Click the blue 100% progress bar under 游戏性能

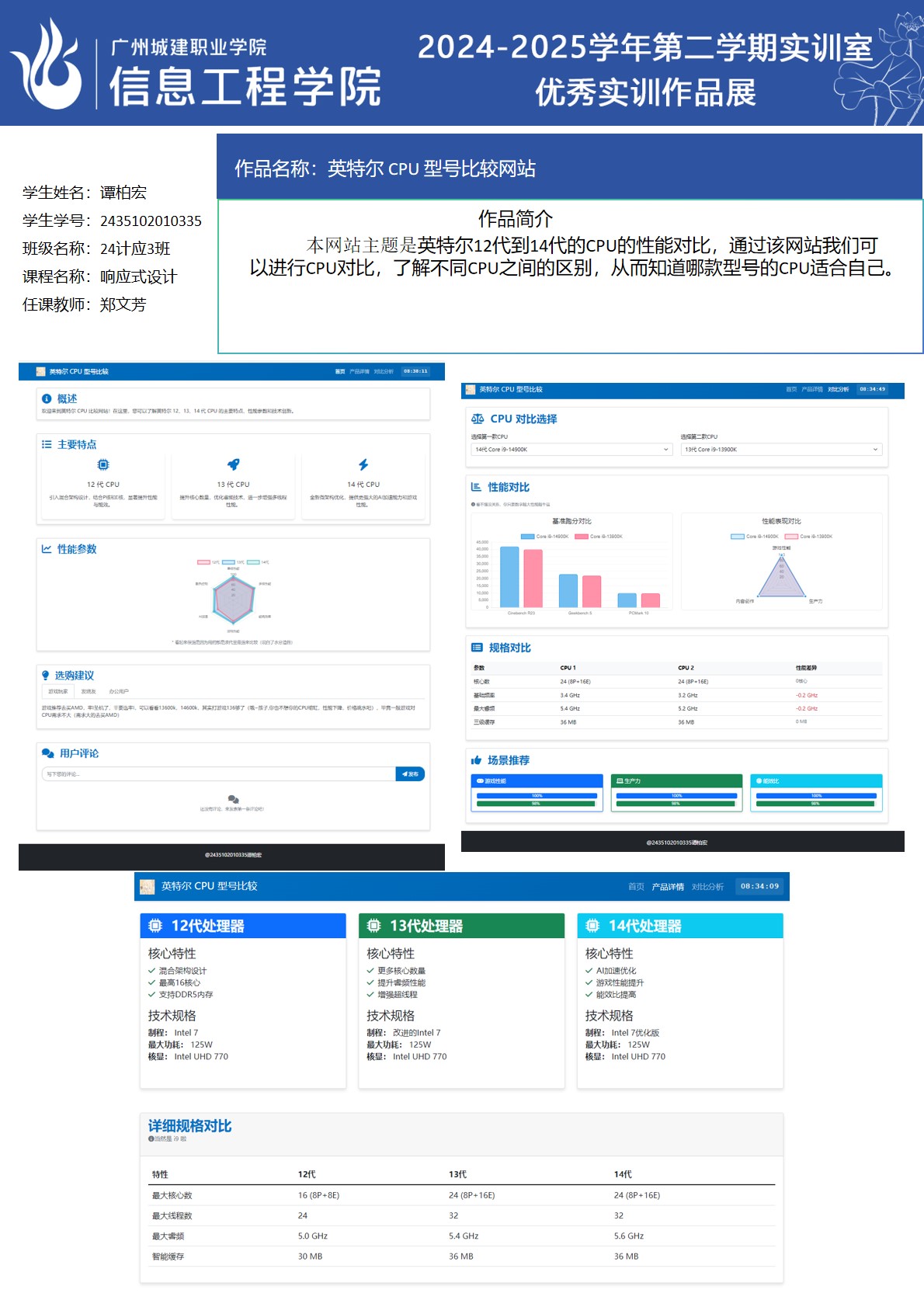coord(537,796)
